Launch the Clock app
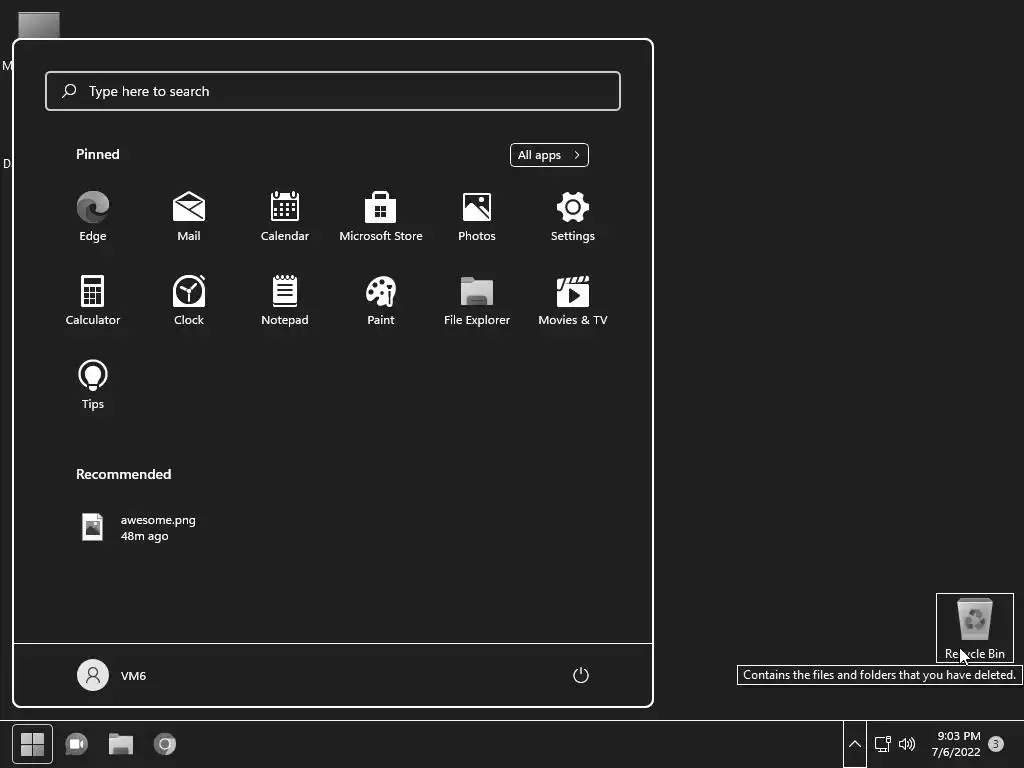Image resolution: width=1024 pixels, height=768 pixels. coord(189,300)
